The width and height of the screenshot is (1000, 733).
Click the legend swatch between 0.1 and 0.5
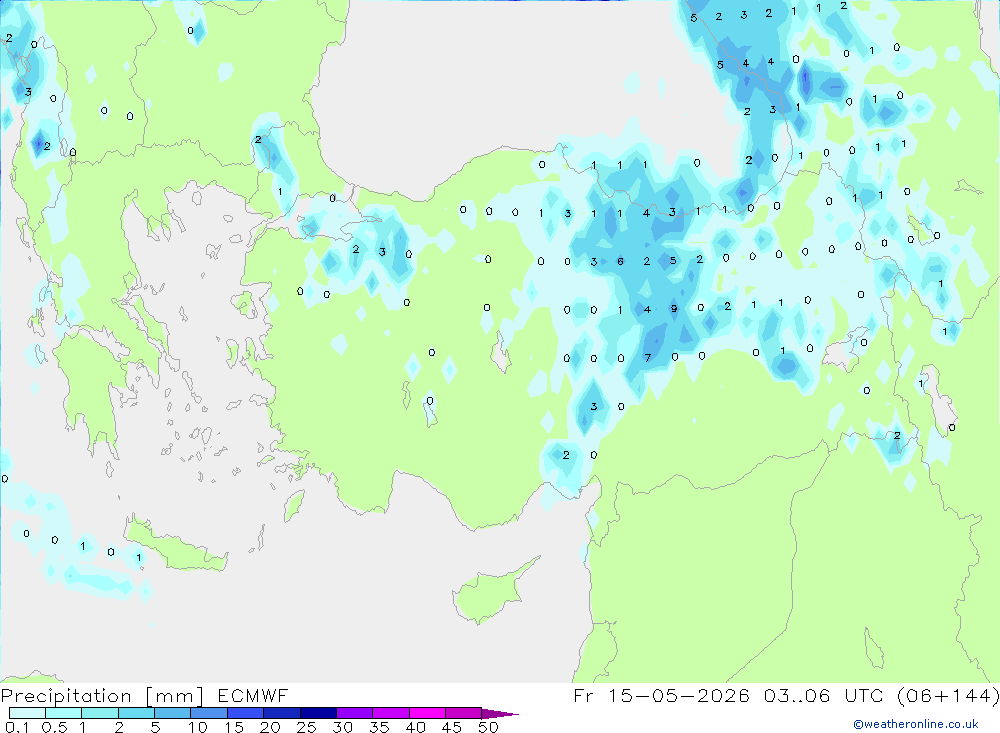coord(27,713)
